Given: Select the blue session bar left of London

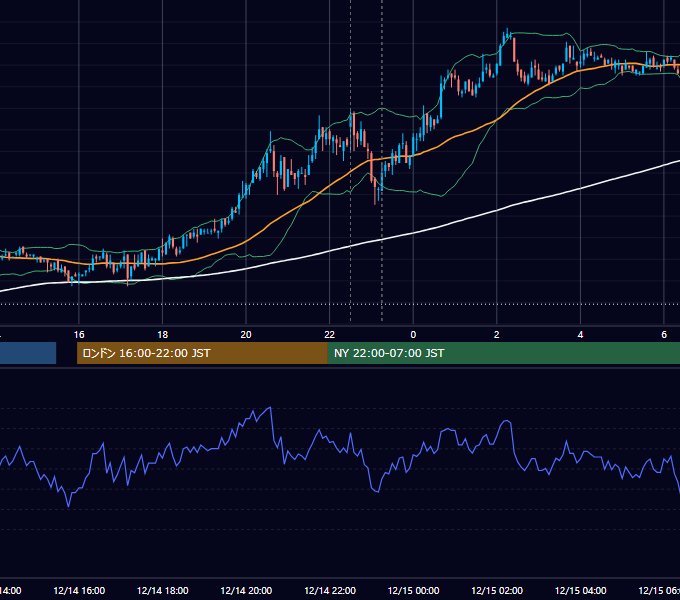Looking at the screenshot, I should click(28, 353).
